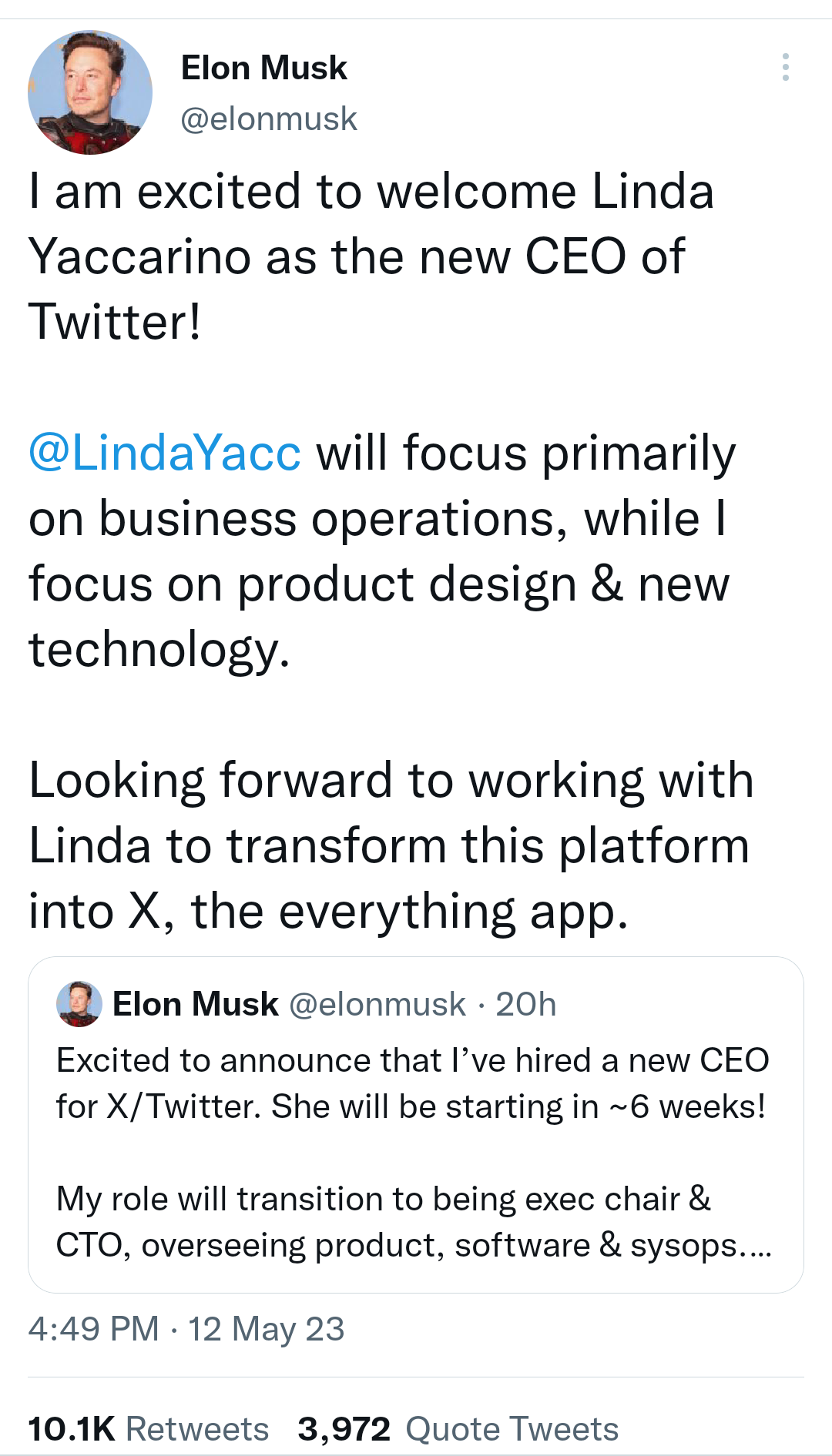The image size is (832, 1456).
Task: Click the 20h timestamp in quoted tweet
Action: [x=525, y=1005]
